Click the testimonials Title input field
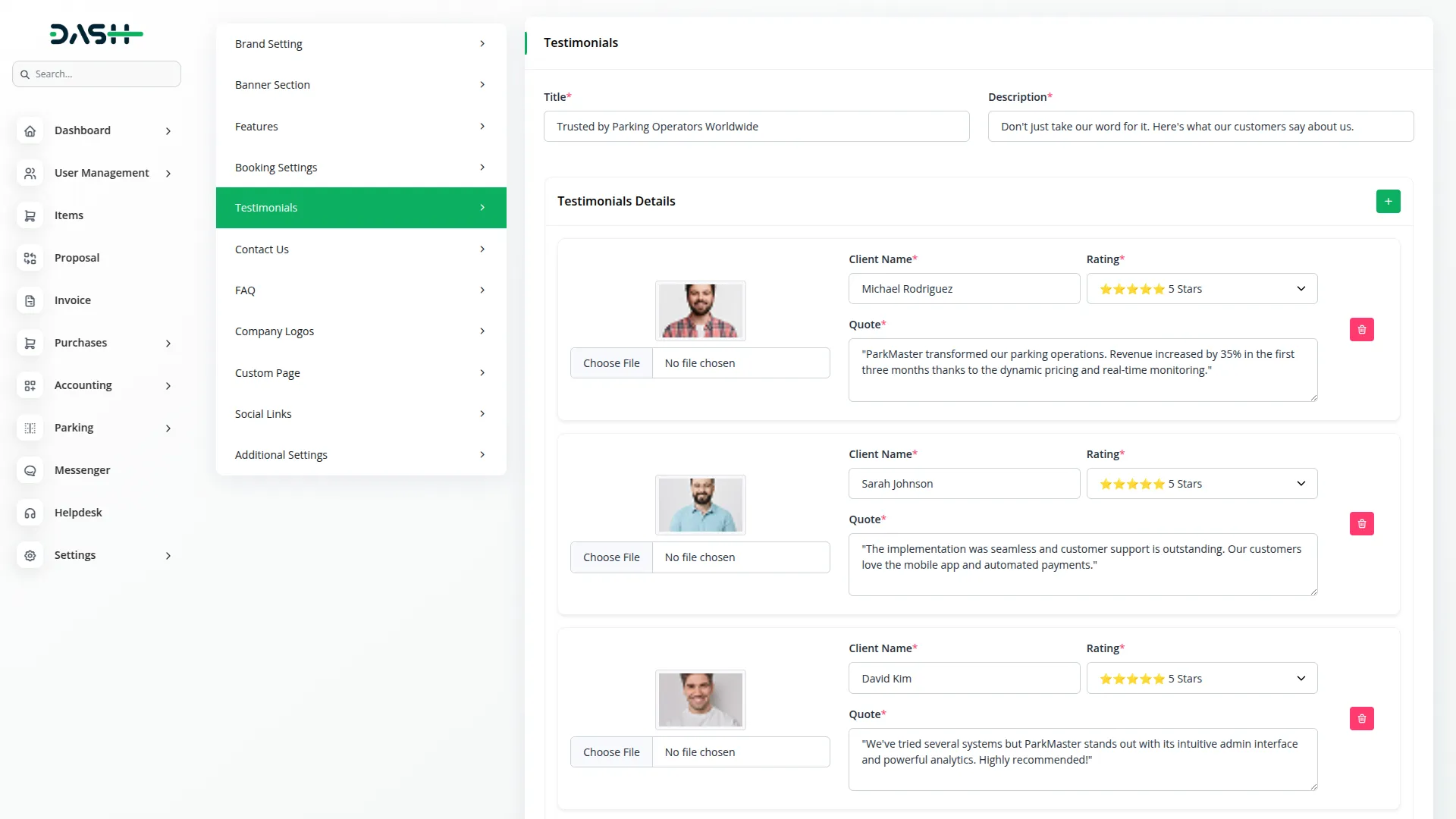Viewport: 1456px width, 819px height. point(756,127)
